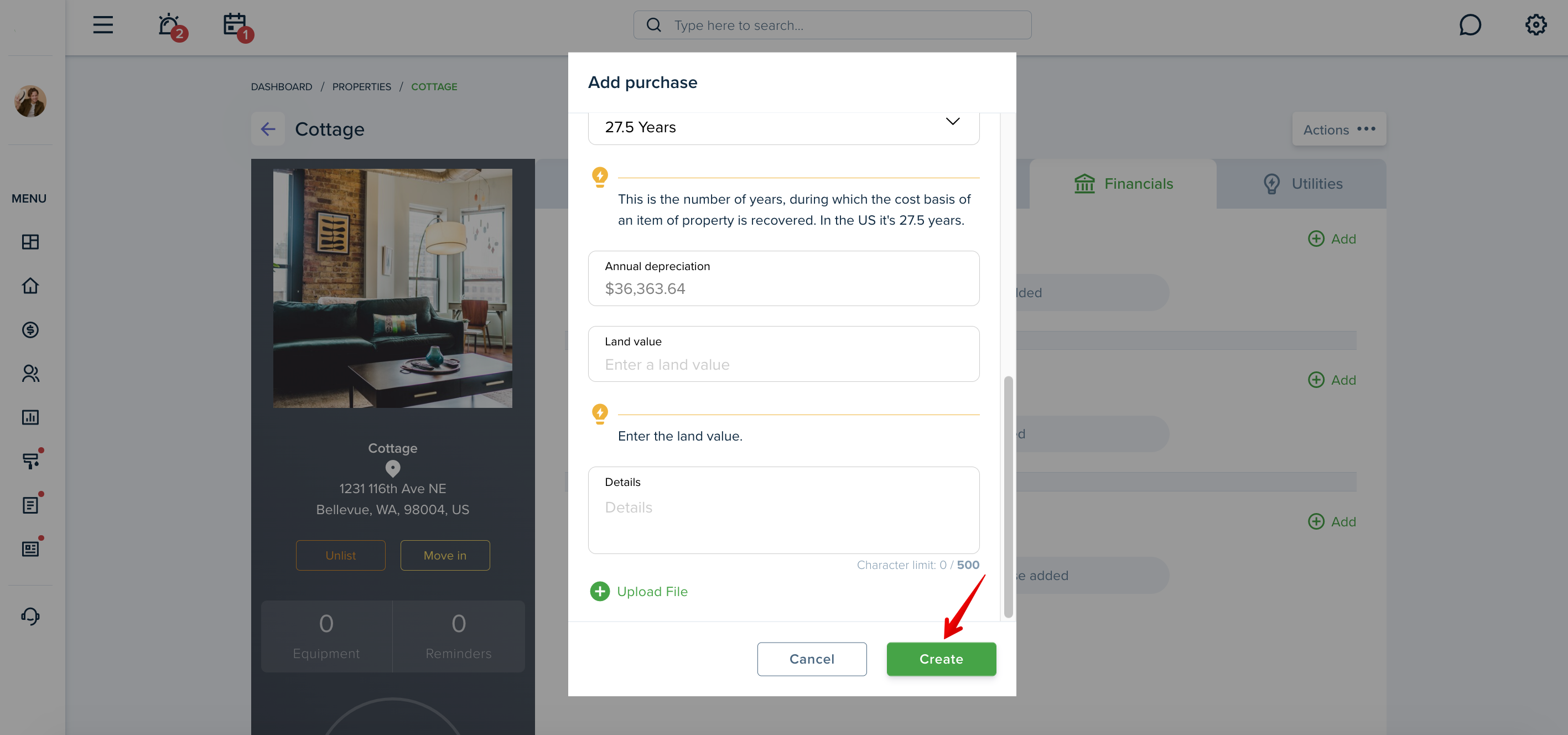Click the green Create button
Image resolution: width=1568 pixels, height=735 pixels.
(x=941, y=659)
